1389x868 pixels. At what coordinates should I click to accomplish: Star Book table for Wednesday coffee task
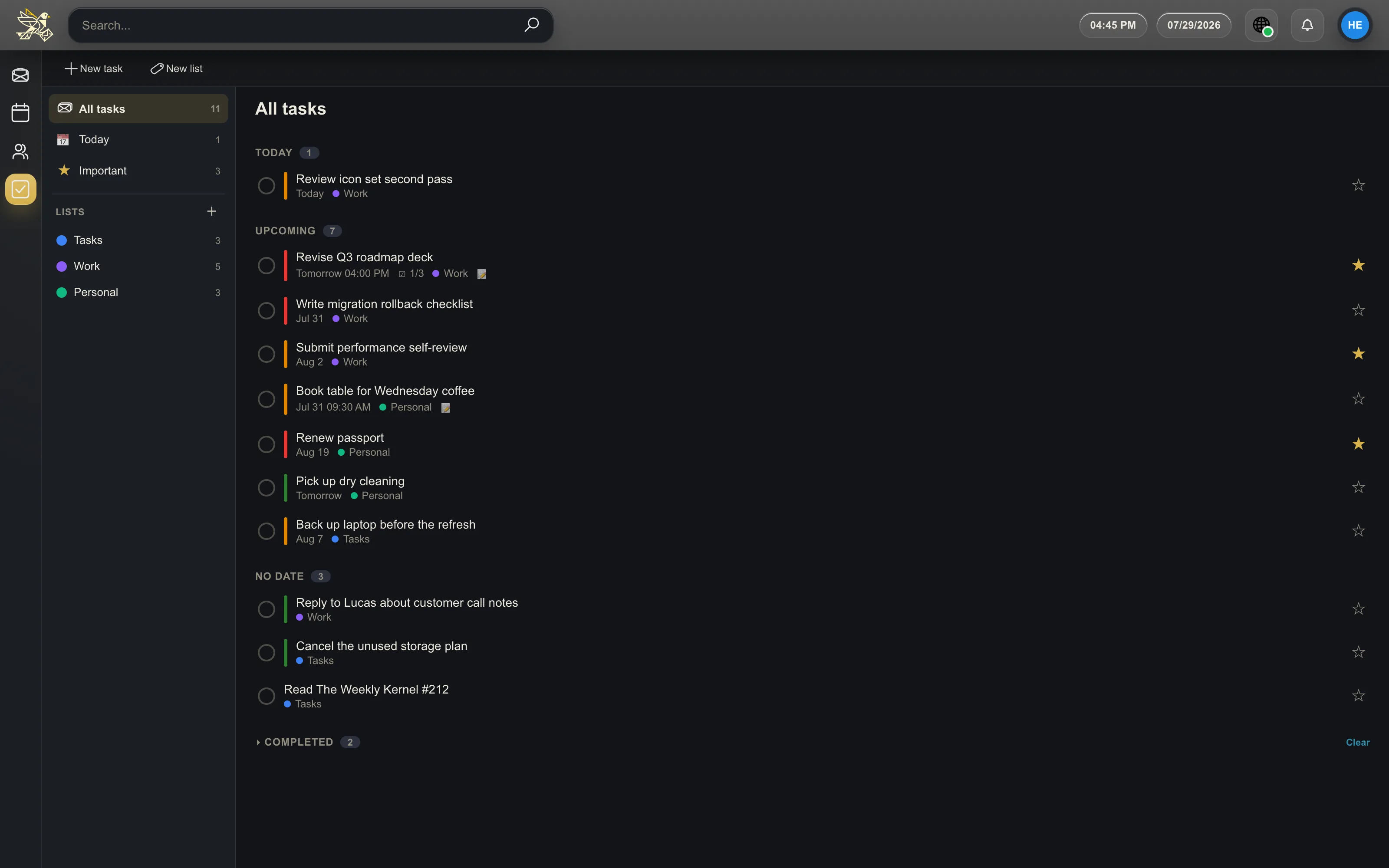(1358, 398)
